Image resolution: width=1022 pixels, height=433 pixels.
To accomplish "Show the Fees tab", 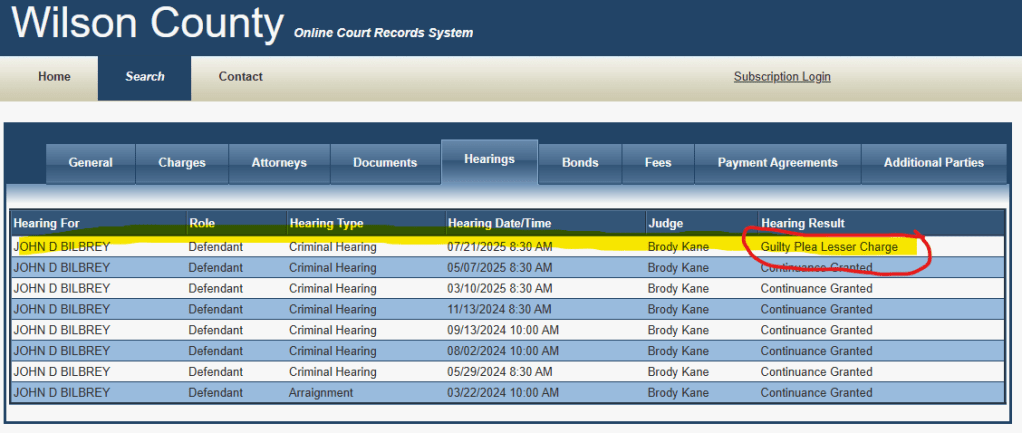I will (x=658, y=163).
